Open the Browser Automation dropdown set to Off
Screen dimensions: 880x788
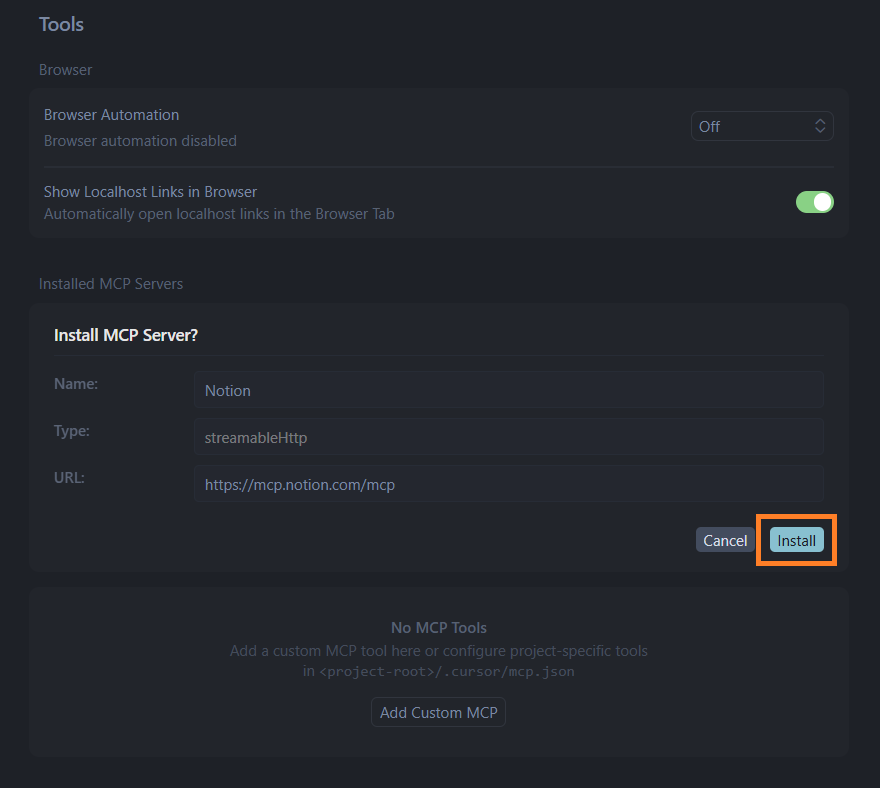pyautogui.click(x=761, y=126)
